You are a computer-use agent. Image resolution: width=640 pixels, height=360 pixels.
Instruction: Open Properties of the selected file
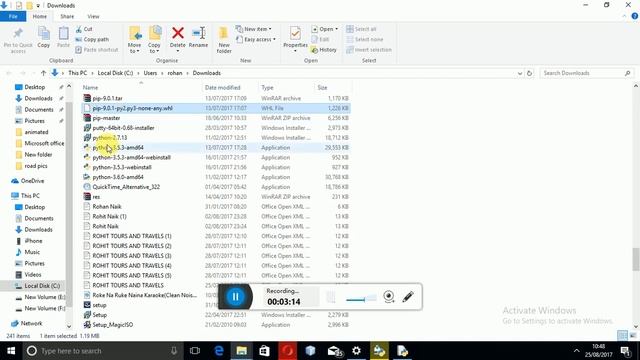pyautogui.click(x=295, y=38)
